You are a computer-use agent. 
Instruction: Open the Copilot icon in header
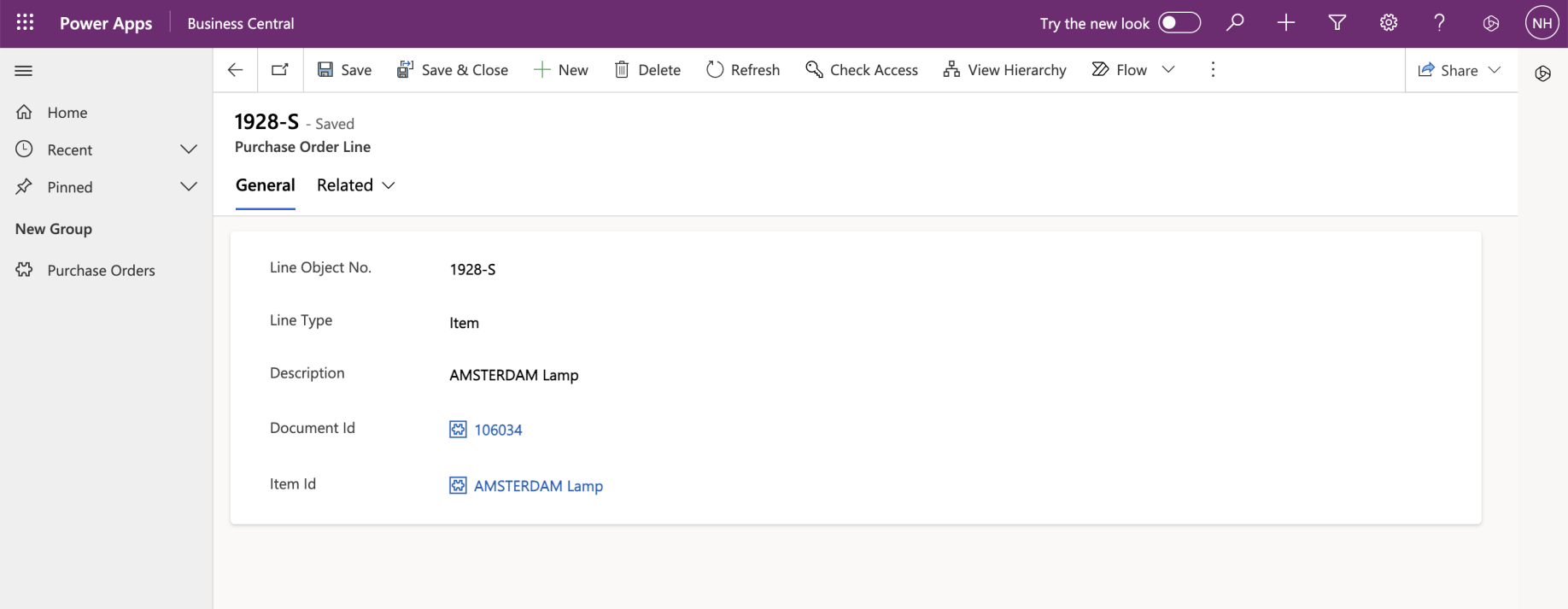[1491, 23]
